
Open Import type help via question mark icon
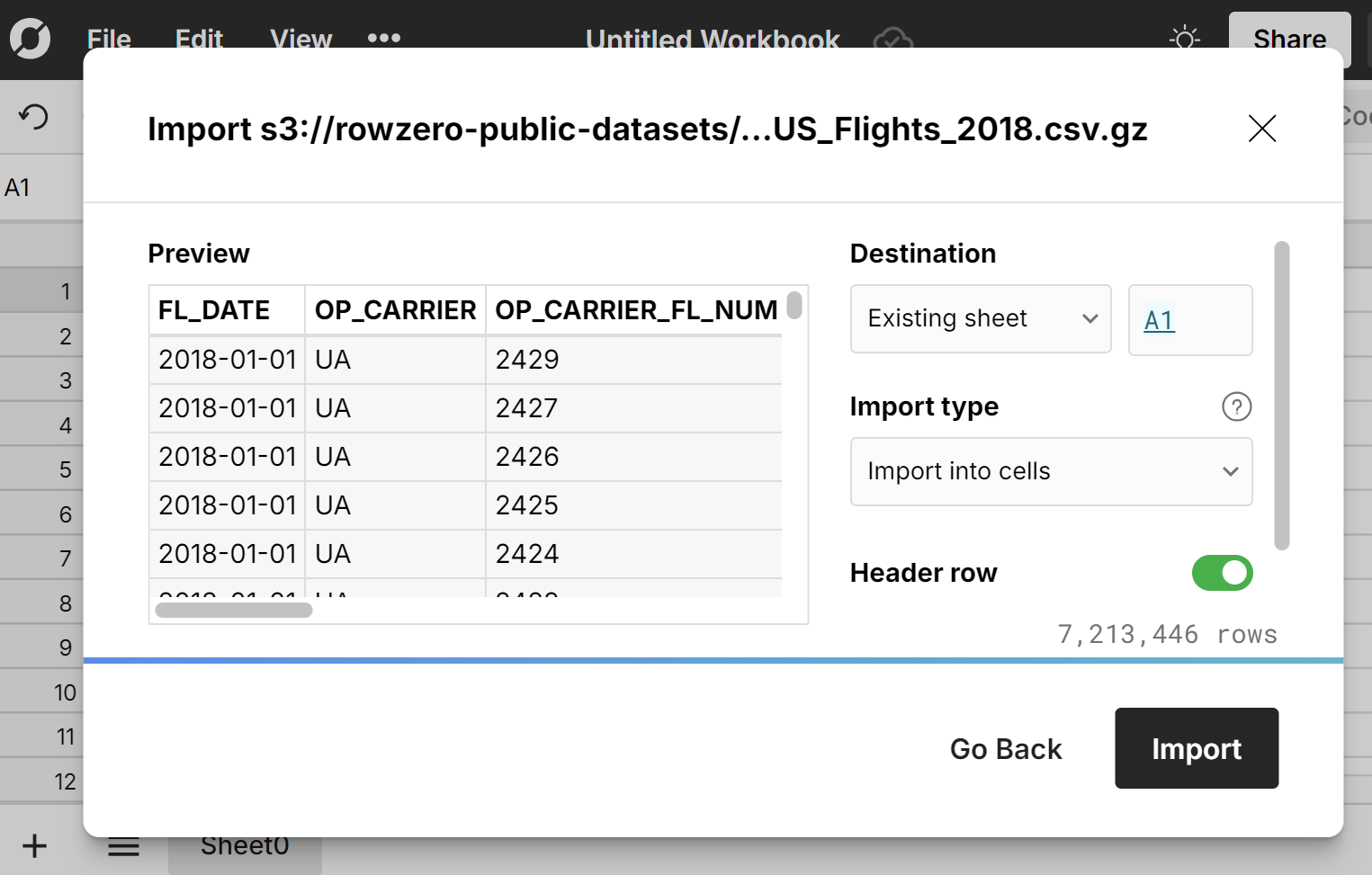point(1236,406)
